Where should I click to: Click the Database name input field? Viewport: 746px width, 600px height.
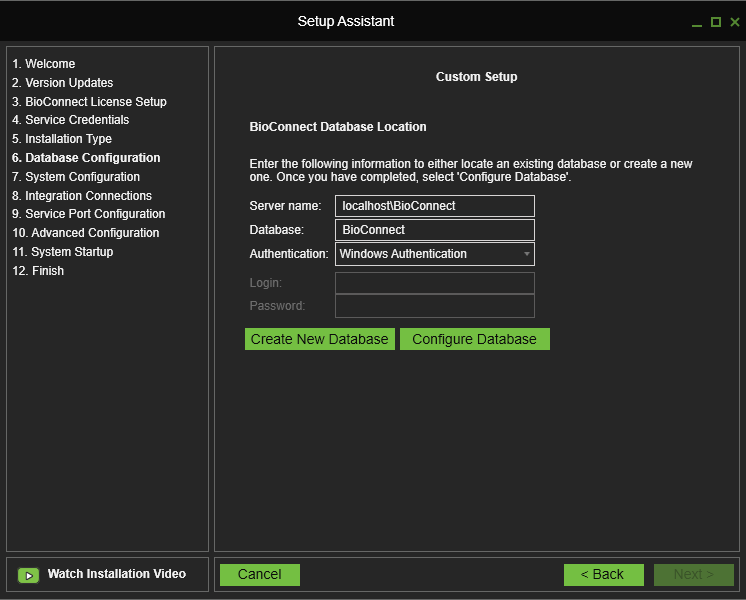point(434,230)
